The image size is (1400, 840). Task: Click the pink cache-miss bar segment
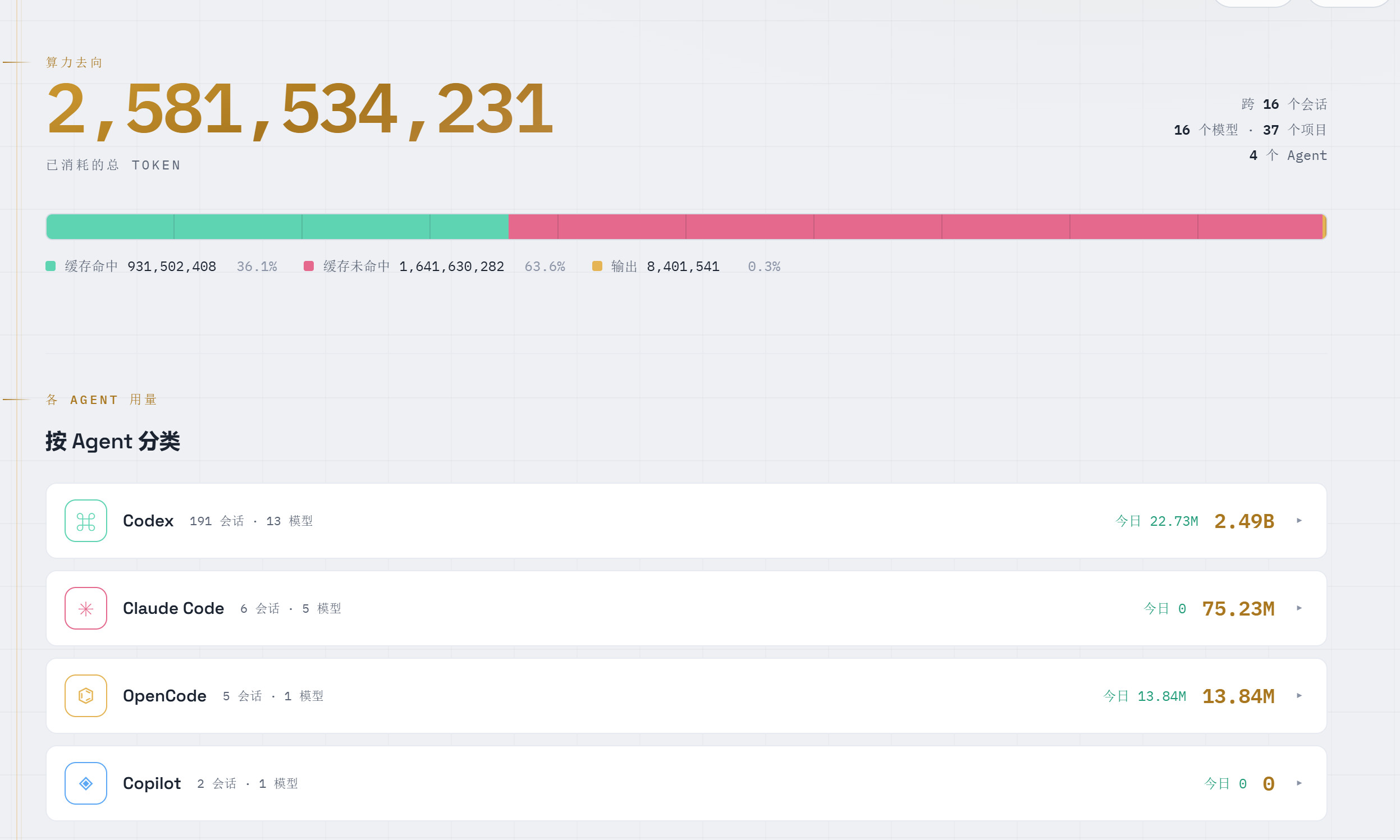(915, 227)
